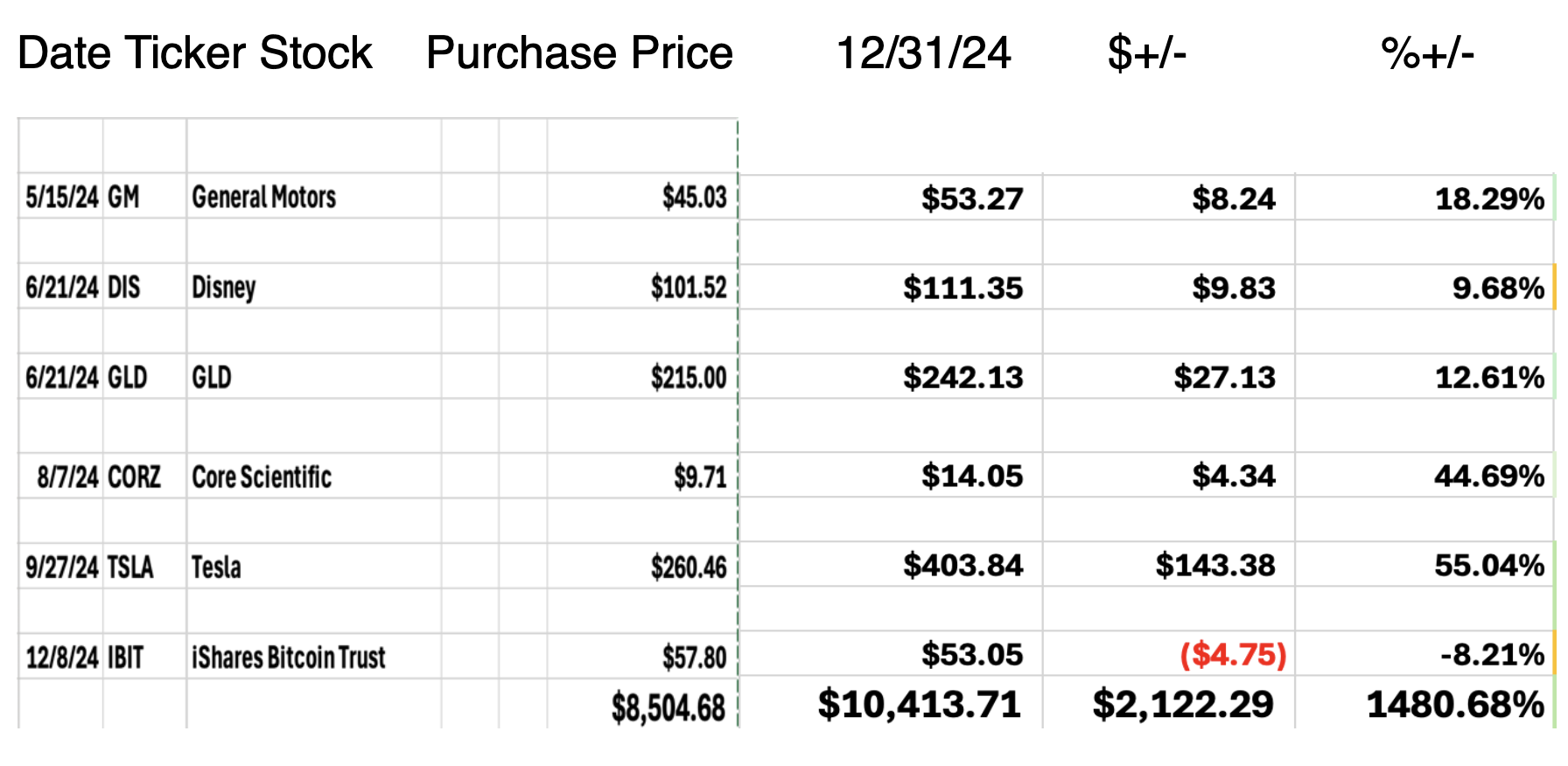
Task: Click the CORZ ticker cell
Action: click(x=134, y=477)
